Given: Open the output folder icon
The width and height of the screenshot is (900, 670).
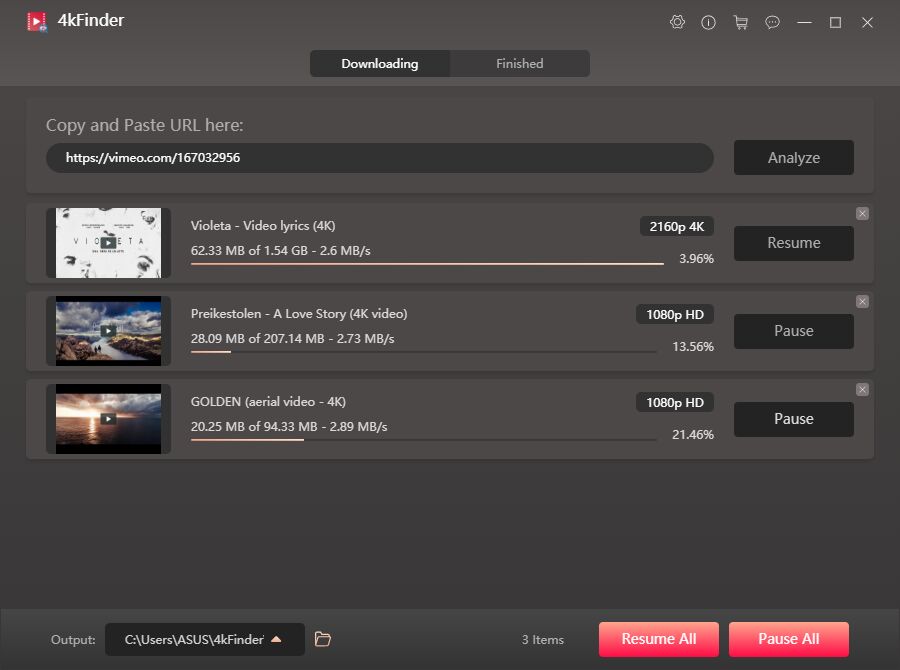Looking at the screenshot, I should point(322,639).
